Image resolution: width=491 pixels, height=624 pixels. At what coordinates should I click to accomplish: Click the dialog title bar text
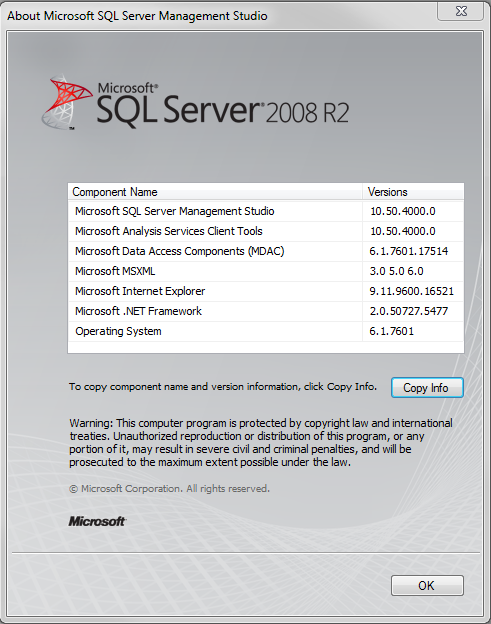tap(137, 16)
